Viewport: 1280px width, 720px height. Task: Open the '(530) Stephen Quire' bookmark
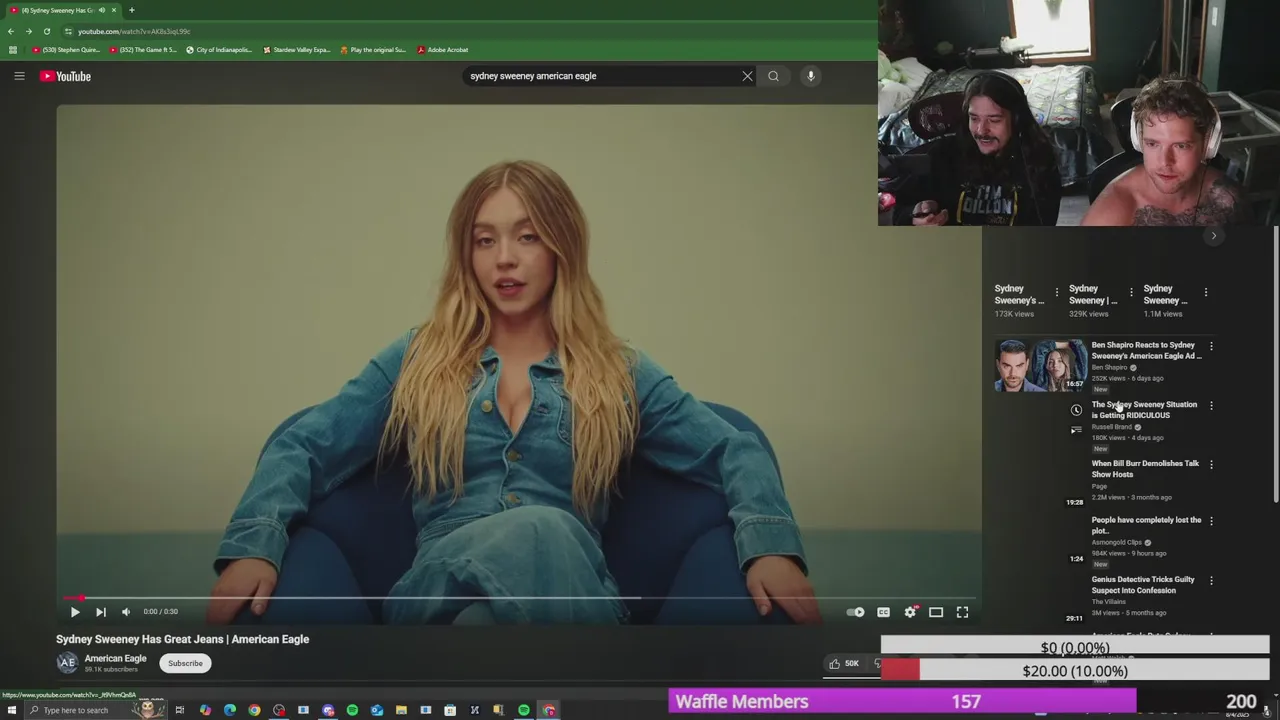point(66,49)
